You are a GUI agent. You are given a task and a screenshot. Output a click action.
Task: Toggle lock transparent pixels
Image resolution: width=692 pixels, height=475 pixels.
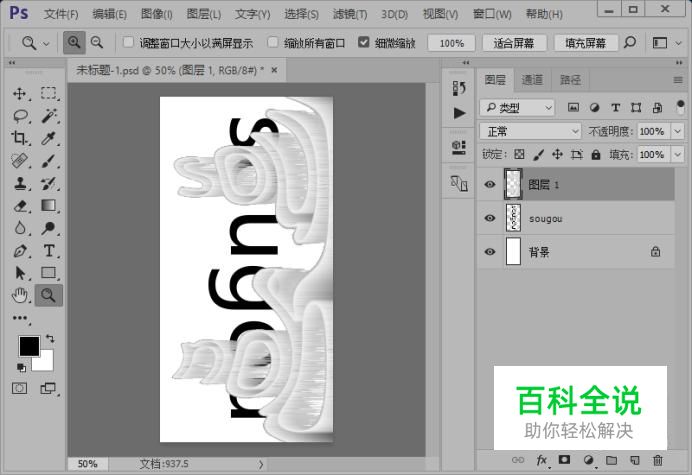click(519, 154)
